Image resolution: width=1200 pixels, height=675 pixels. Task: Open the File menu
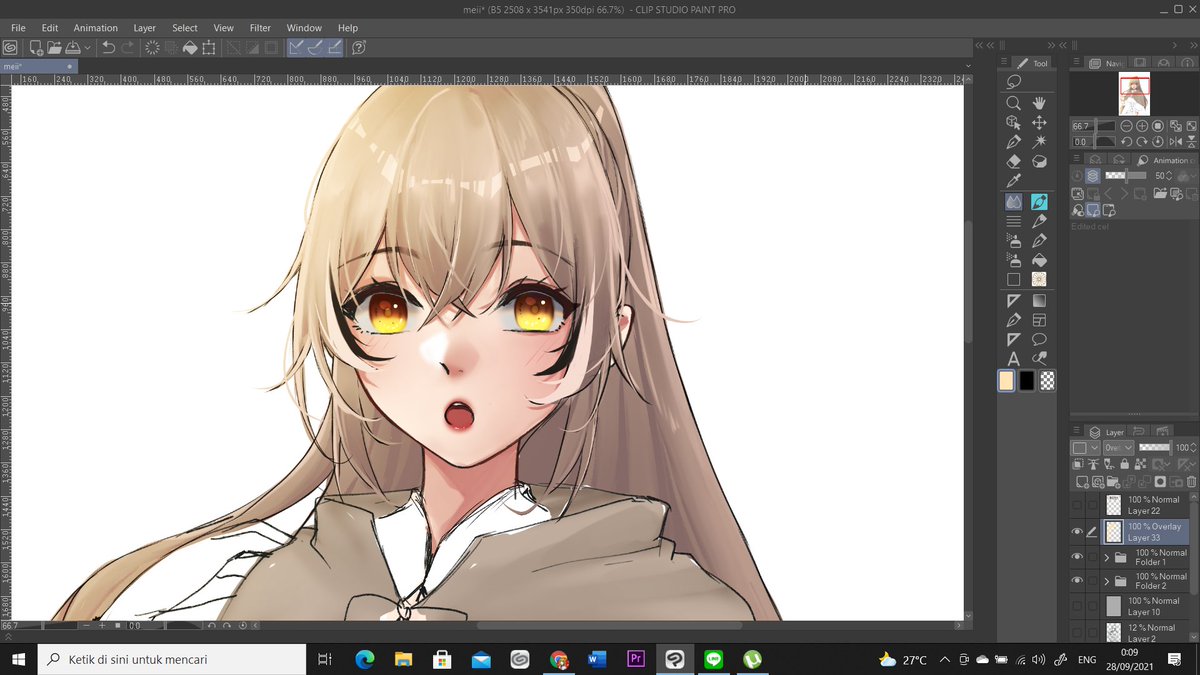pos(18,28)
